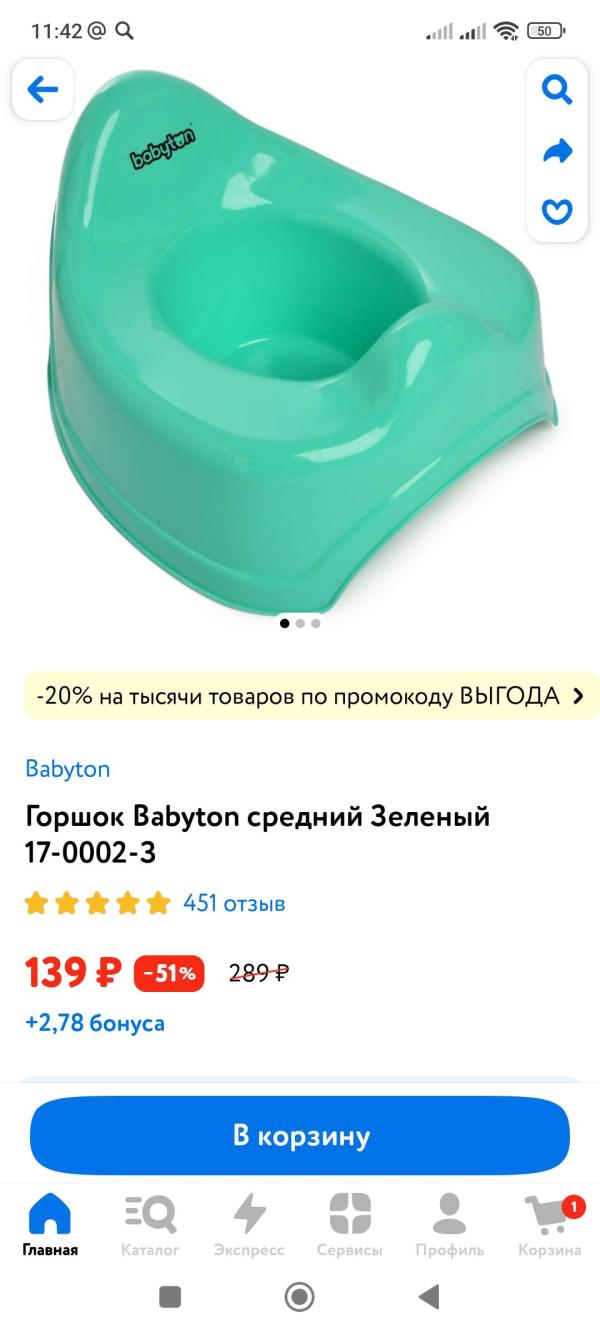
Task: Open the Главная home tab
Action: click(50, 1225)
